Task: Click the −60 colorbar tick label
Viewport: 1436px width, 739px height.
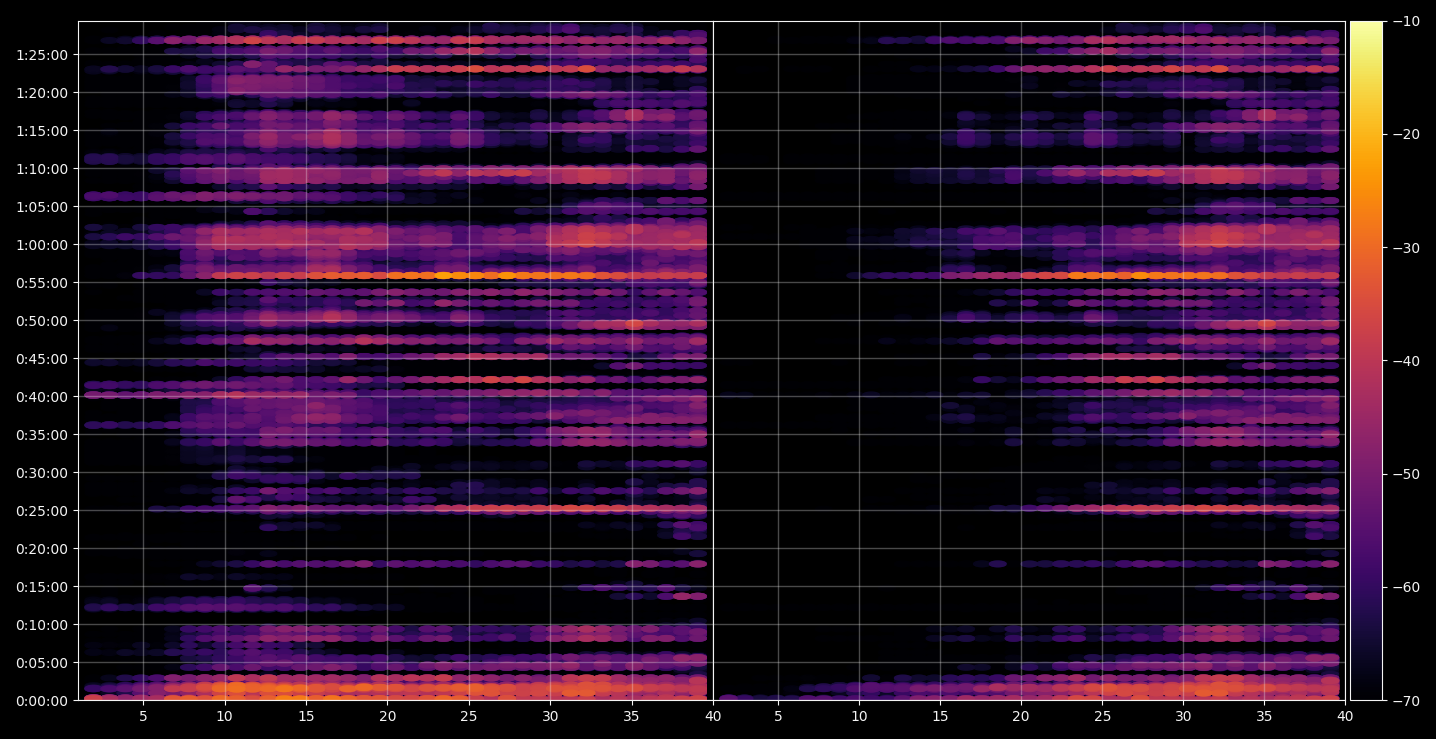Action: (1406, 587)
